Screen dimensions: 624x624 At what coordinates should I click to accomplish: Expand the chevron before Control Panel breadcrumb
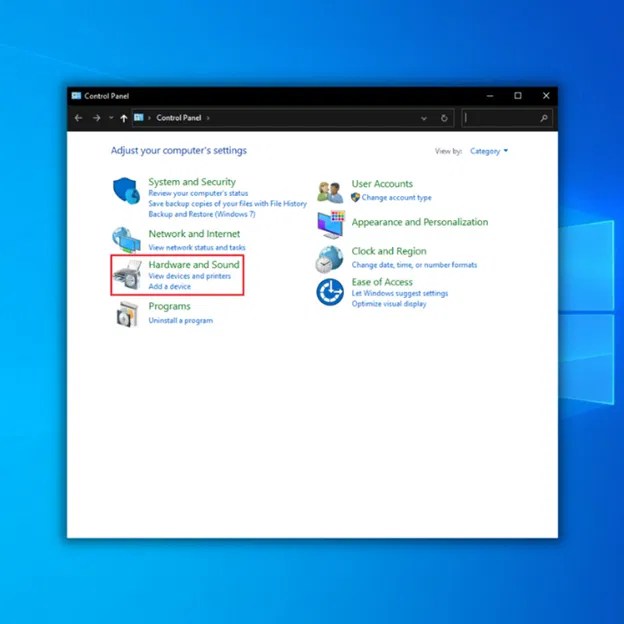[x=150, y=118]
